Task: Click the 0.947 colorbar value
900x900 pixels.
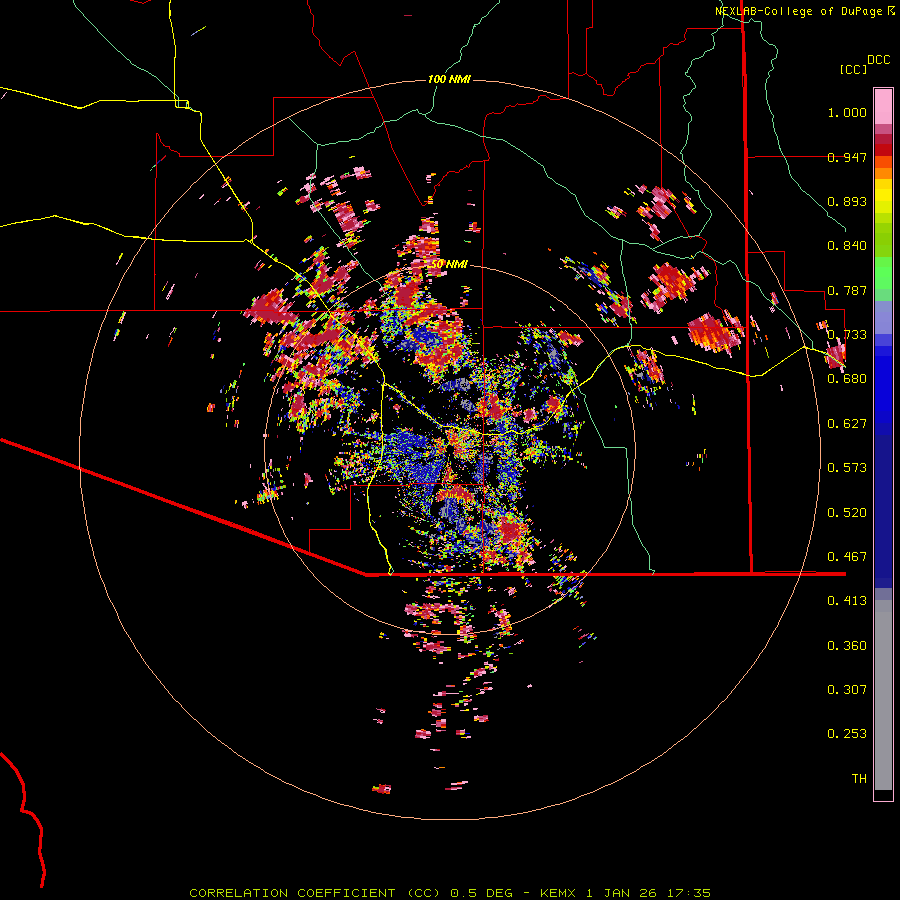Action: pyautogui.click(x=847, y=157)
